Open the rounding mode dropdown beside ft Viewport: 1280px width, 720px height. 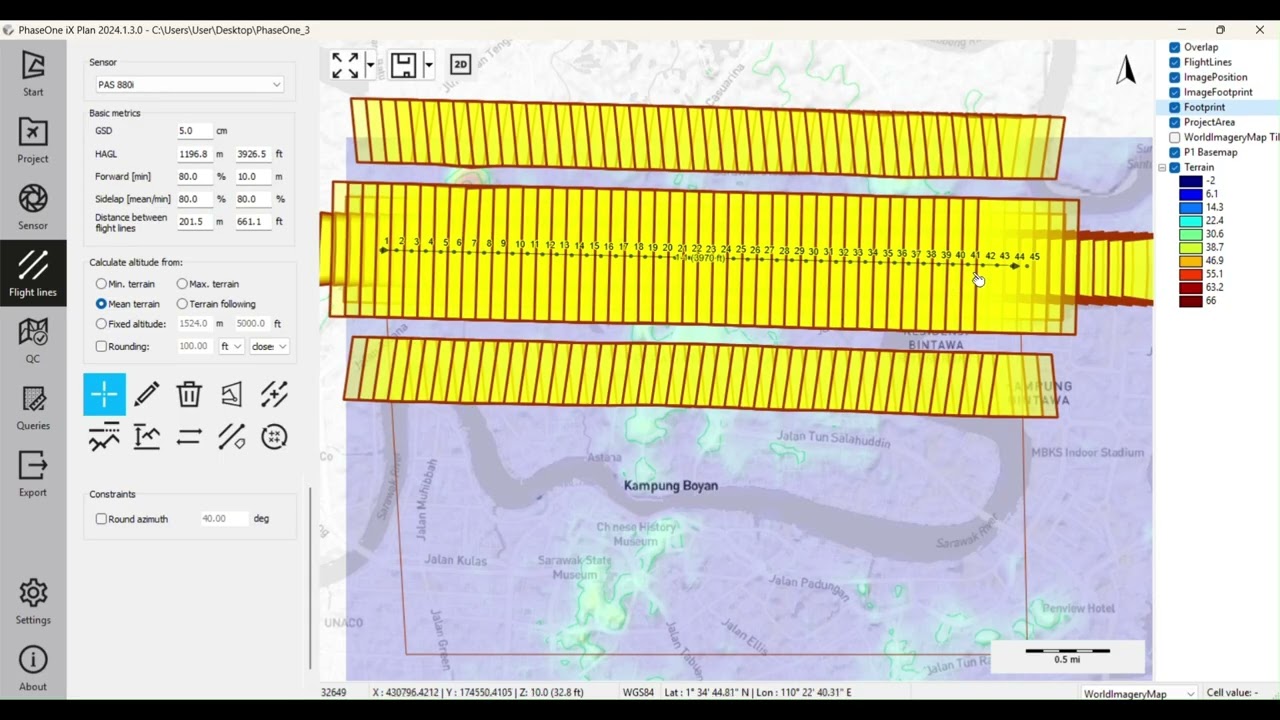(268, 346)
